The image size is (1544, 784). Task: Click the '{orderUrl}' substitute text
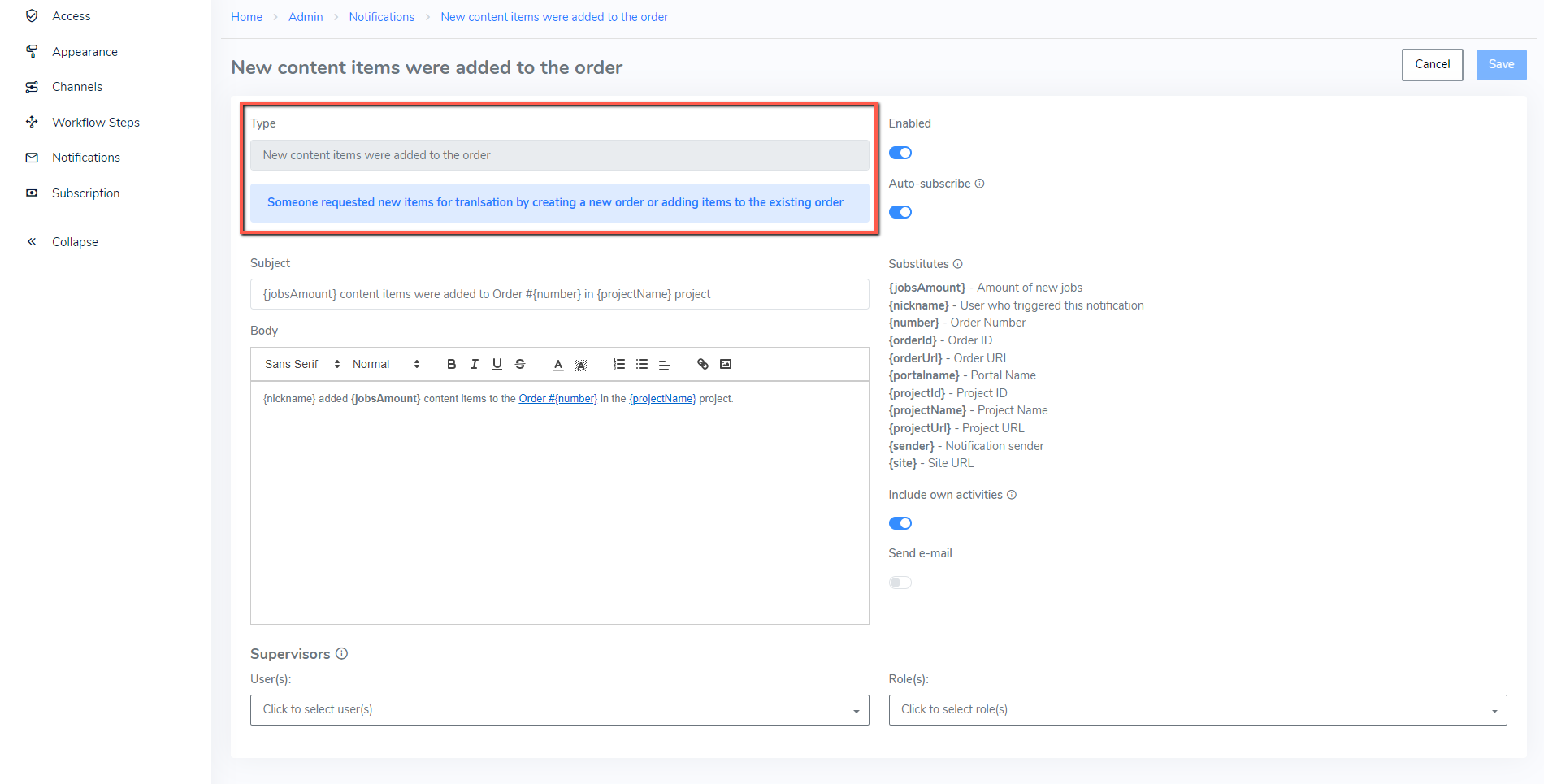916,358
